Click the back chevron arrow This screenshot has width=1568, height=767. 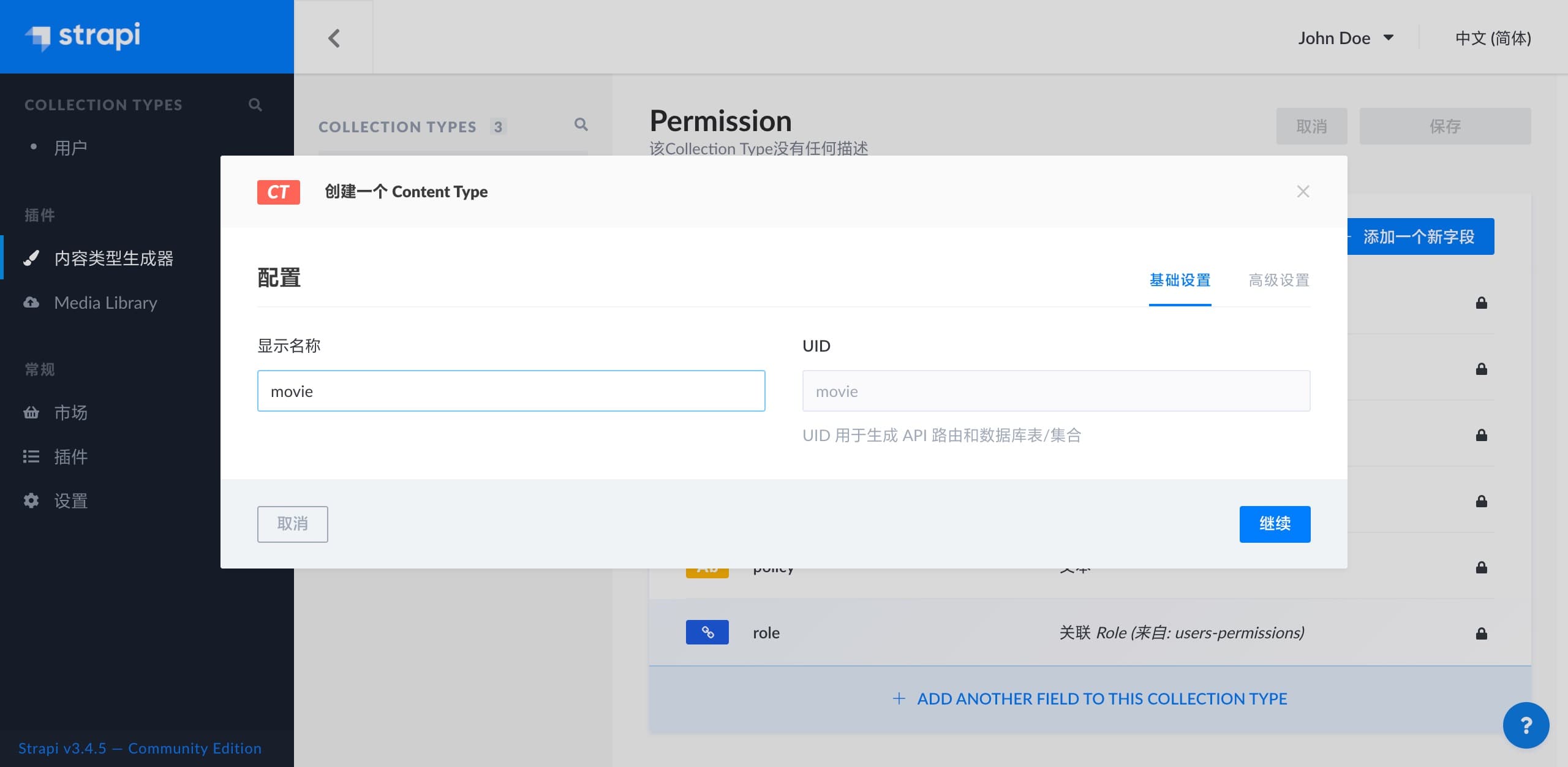(334, 38)
